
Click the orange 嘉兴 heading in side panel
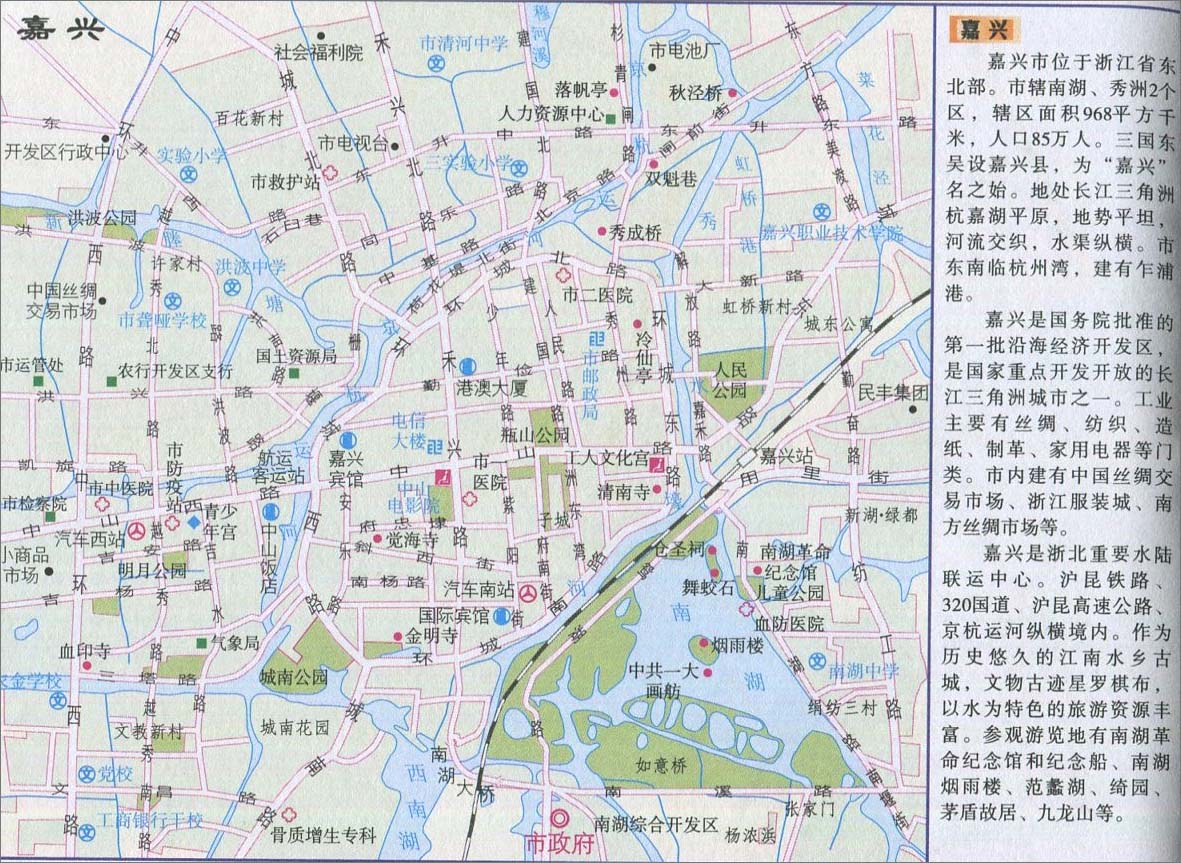click(970, 28)
